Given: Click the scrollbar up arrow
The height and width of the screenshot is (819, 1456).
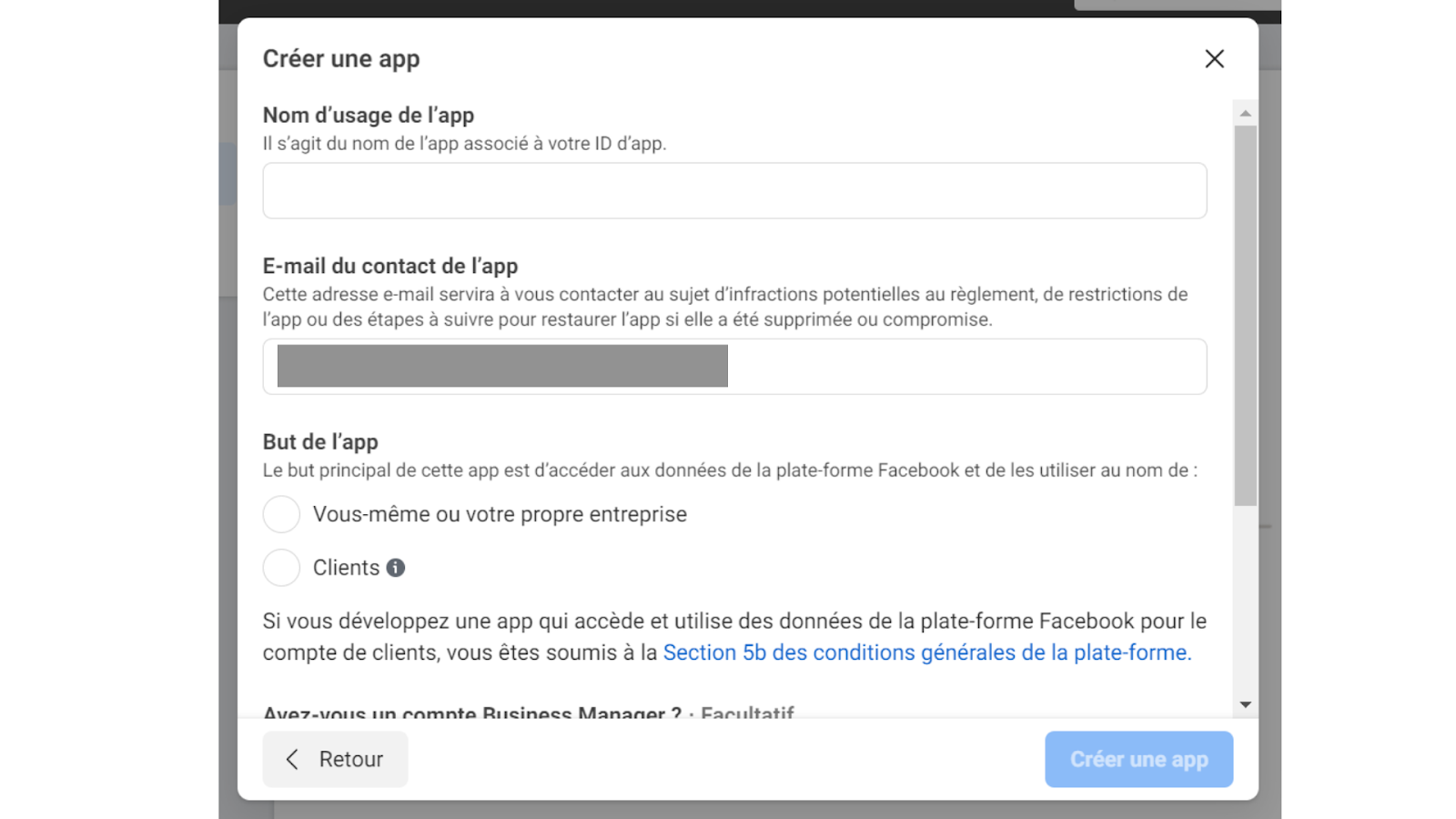Looking at the screenshot, I should 1244,111.
